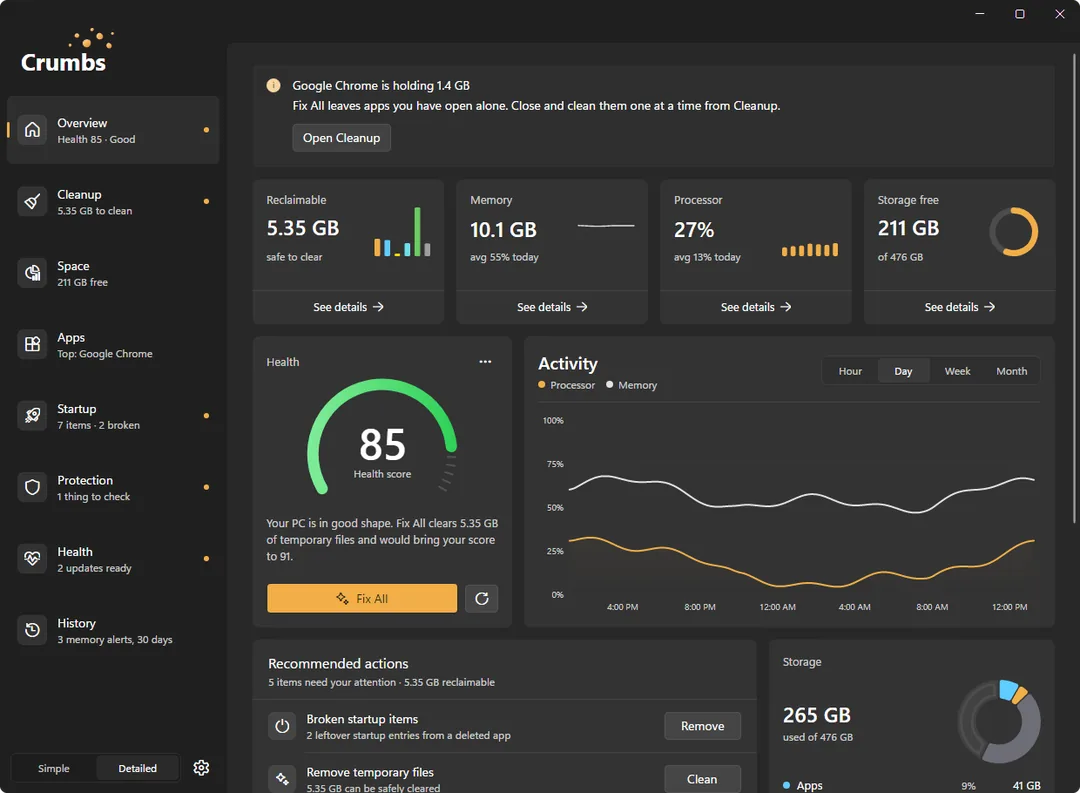1080x793 pixels.
Task: Toggle the Processor series in Activity legend
Action: 566,385
